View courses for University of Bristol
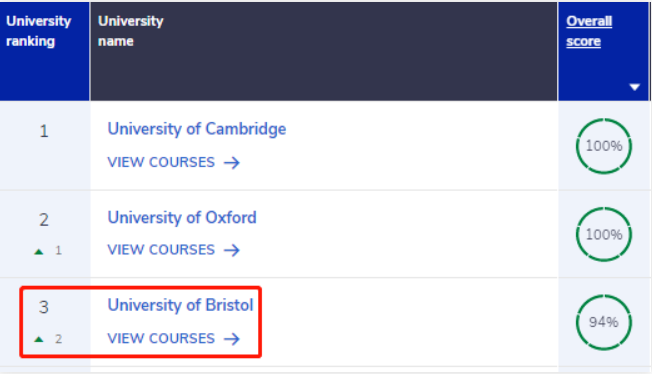652x374 pixels. point(173,339)
